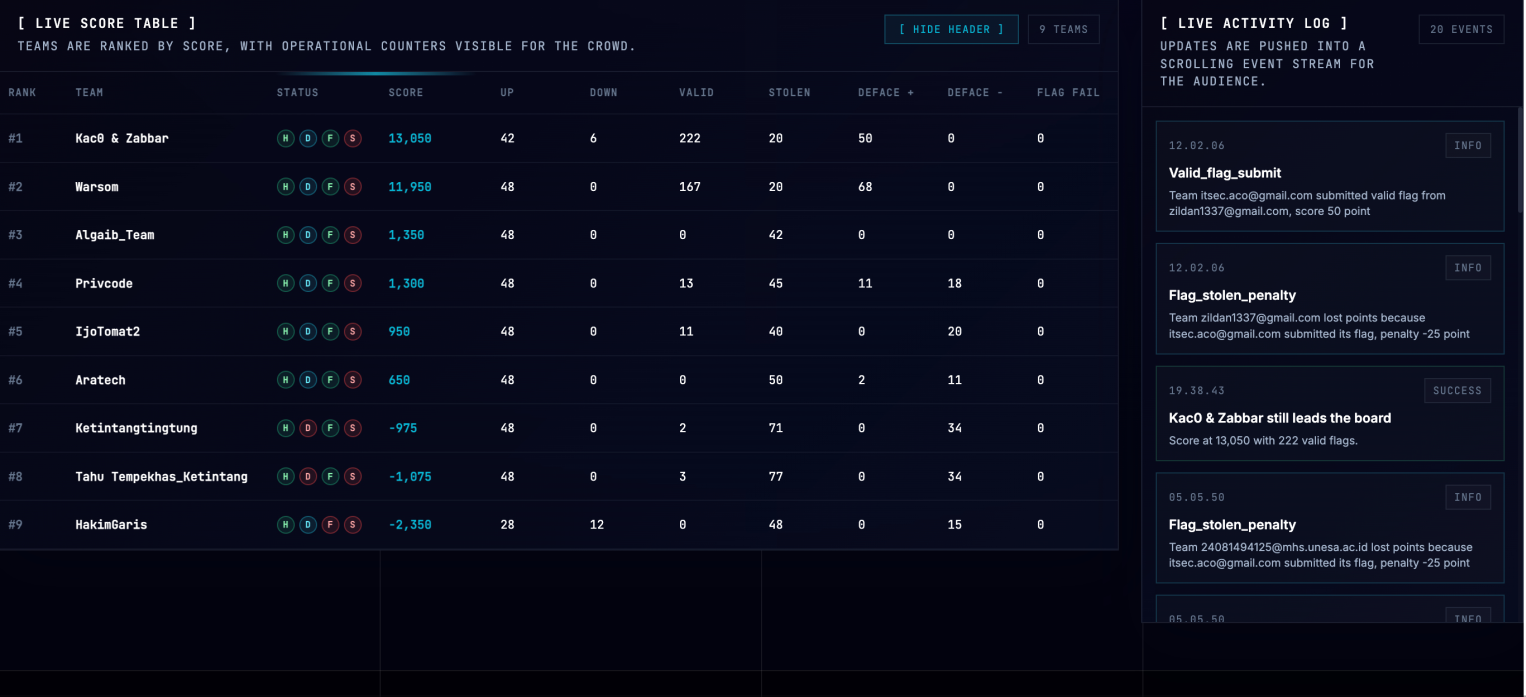Select team name Aratech
The height and width of the screenshot is (697, 1526).
(x=100, y=380)
